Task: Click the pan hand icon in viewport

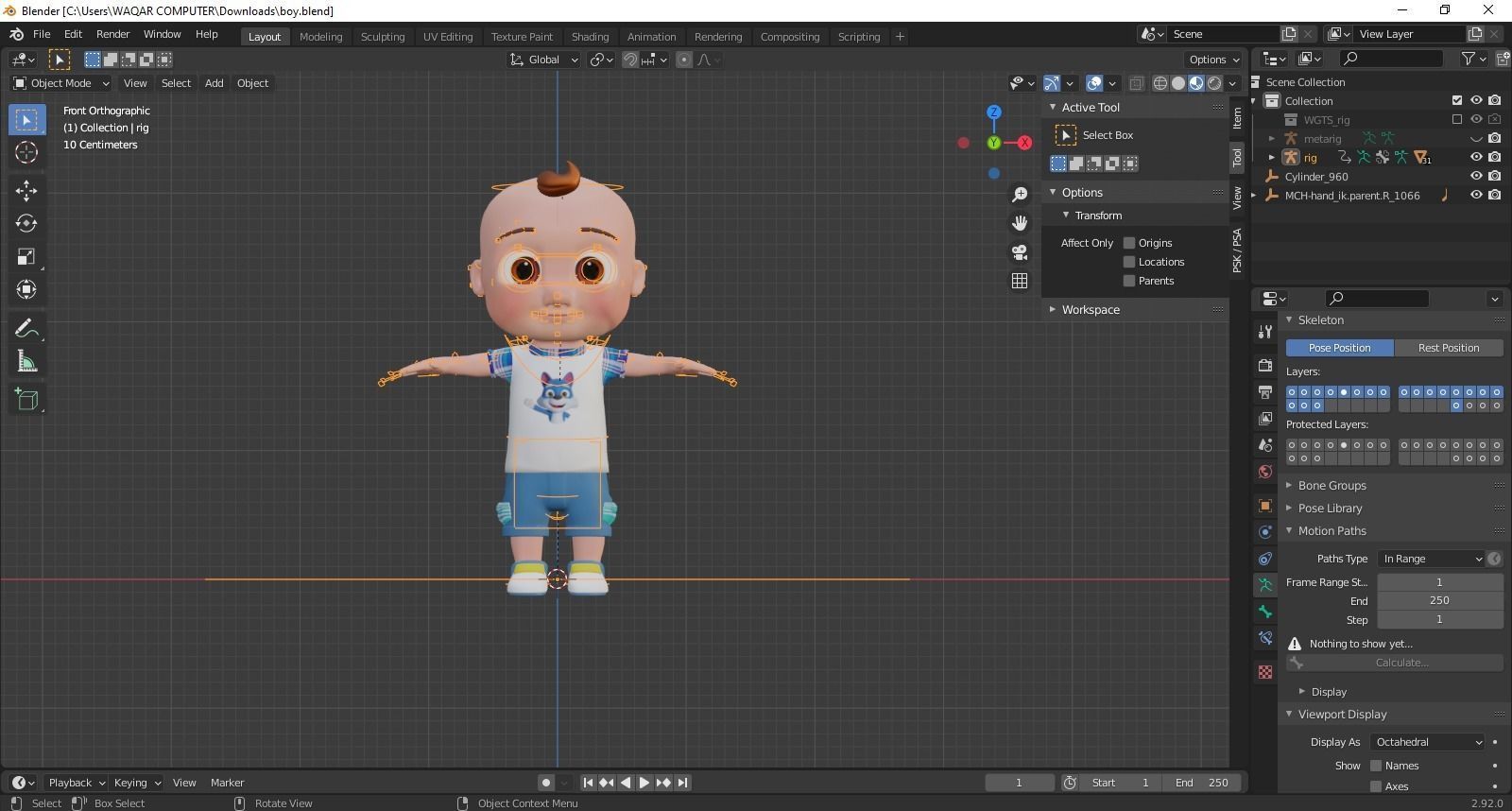Action: pyautogui.click(x=1020, y=223)
